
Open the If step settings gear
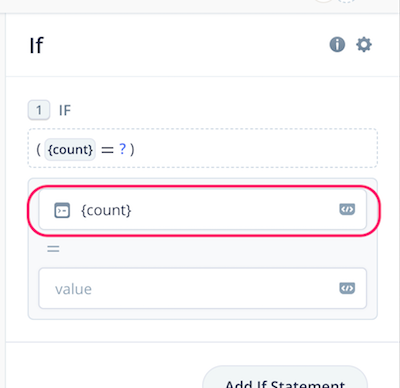[364, 44]
